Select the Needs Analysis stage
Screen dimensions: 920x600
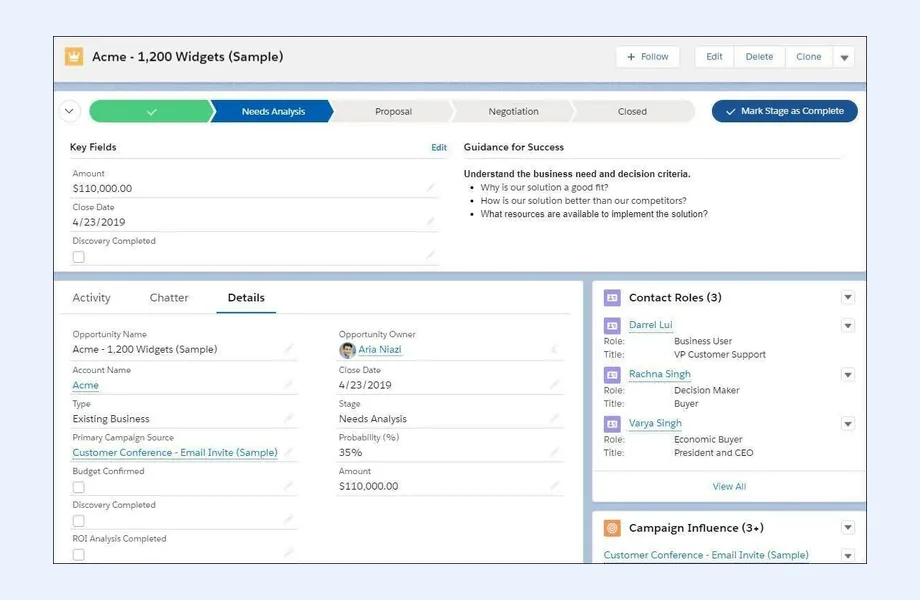pyautogui.click(x=273, y=111)
